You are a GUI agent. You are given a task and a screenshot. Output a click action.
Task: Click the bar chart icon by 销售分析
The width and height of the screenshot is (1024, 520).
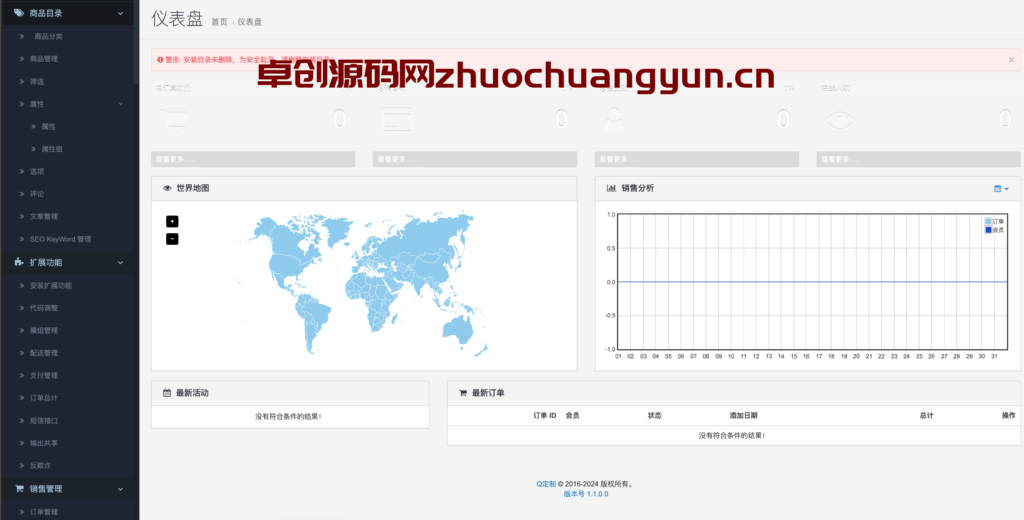tap(611, 188)
